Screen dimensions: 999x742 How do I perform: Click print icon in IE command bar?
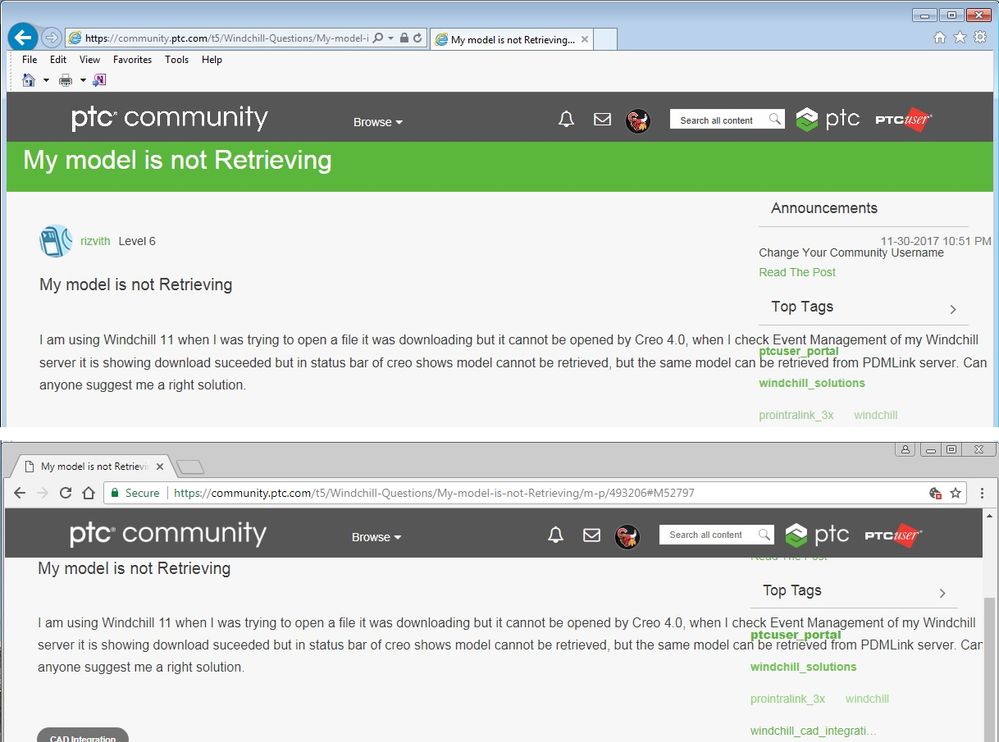(x=65, y=80)
